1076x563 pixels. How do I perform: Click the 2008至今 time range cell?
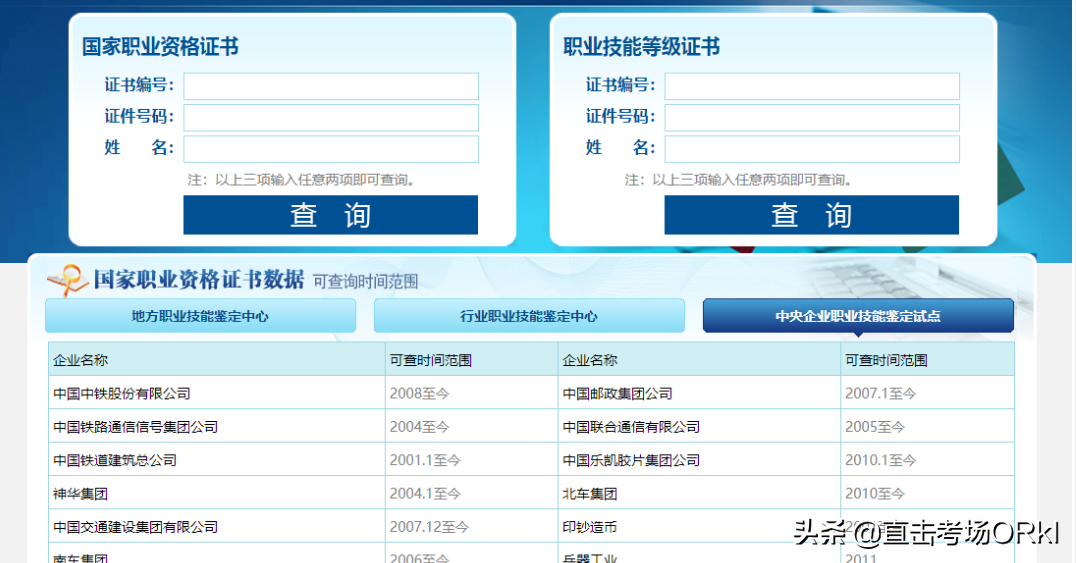coord(471,393)
